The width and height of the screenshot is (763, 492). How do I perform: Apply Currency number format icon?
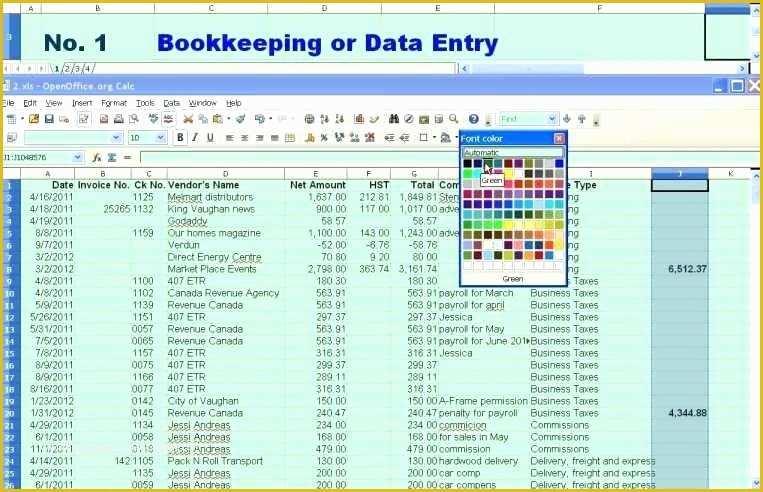309,138
